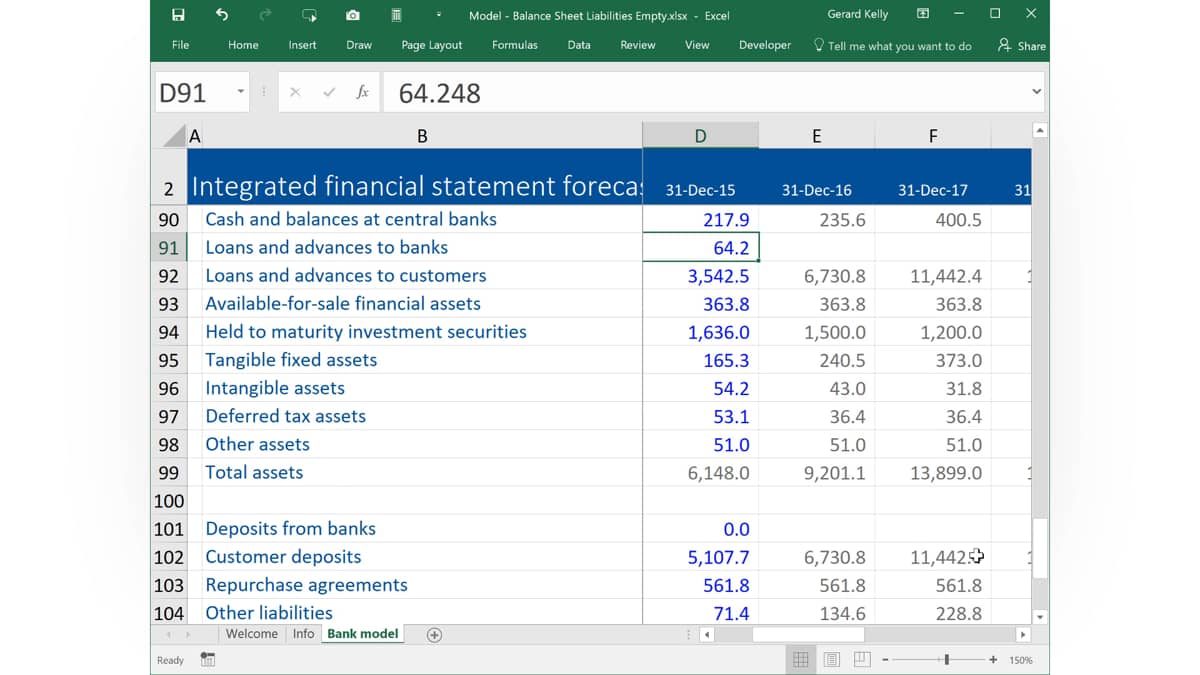1200x675 pixels.
Task: Zoom in with the plus button
Action: click(x=993, y=660)
